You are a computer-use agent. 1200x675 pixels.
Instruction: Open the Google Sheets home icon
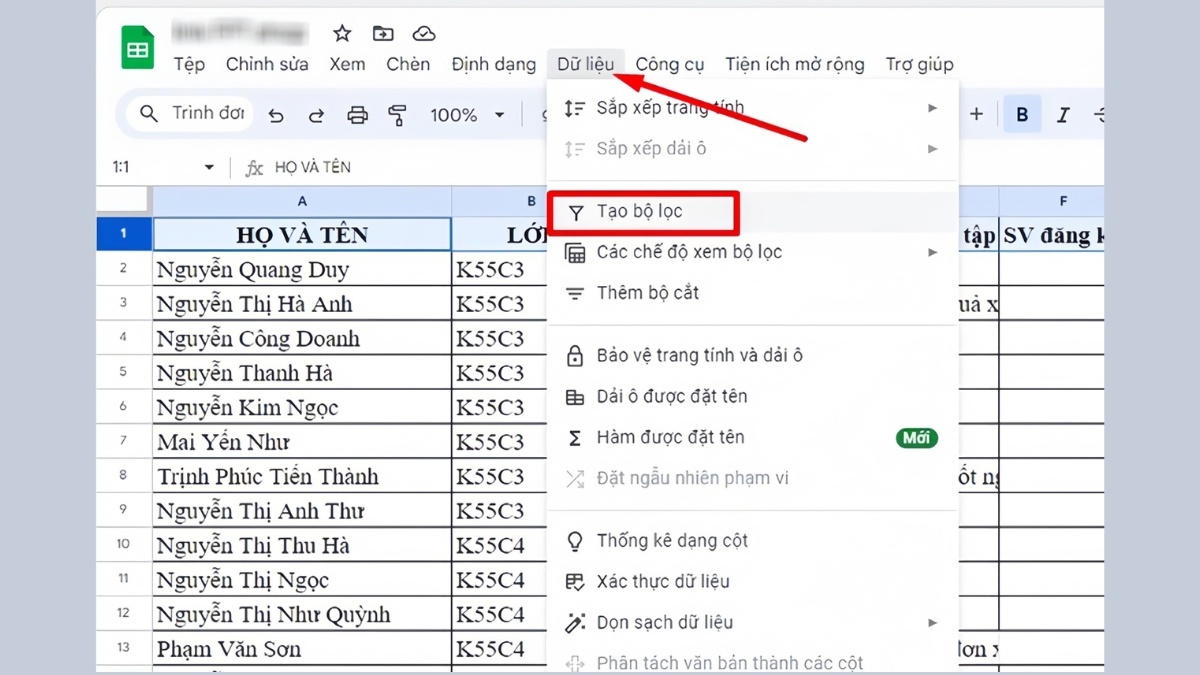point(137,48)
